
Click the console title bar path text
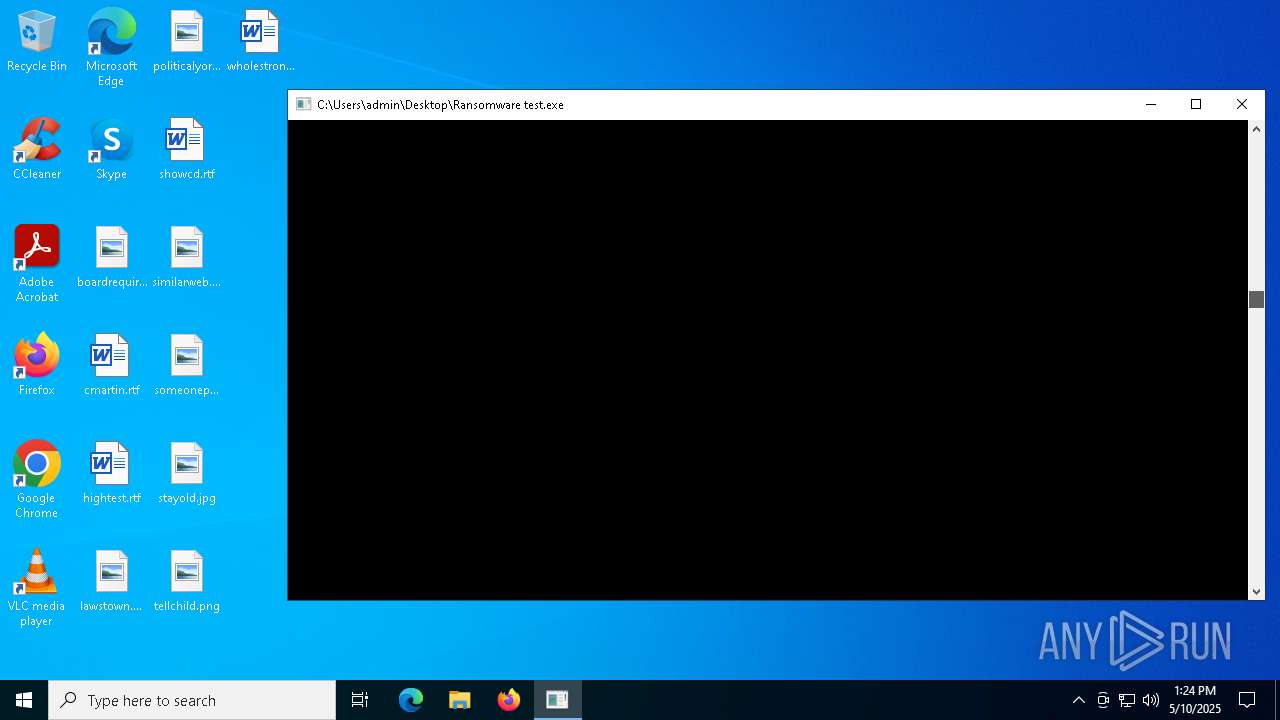(440, 105)
